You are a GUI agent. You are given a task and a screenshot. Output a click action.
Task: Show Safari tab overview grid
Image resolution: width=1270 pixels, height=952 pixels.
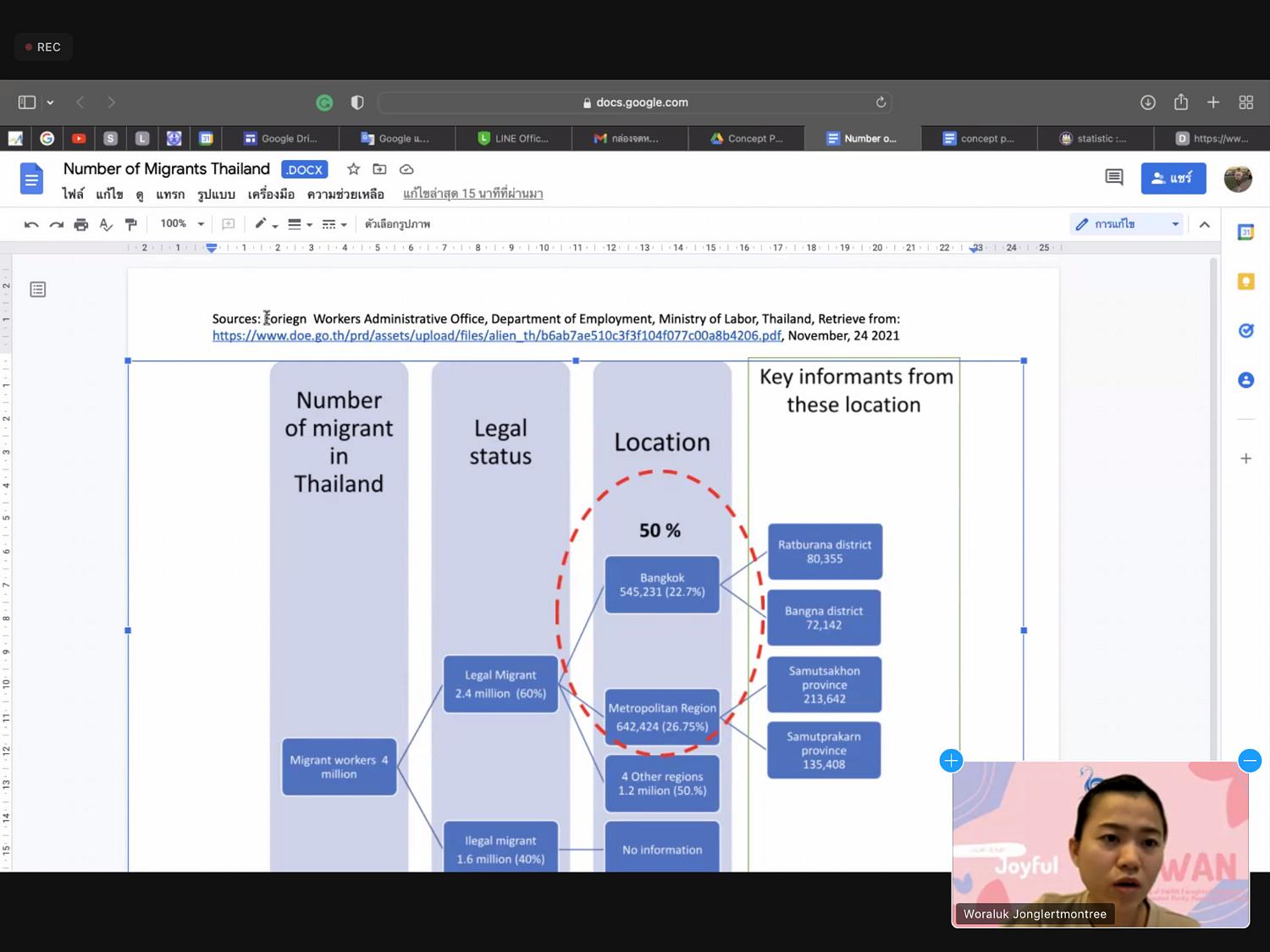tap(1246, 102)
